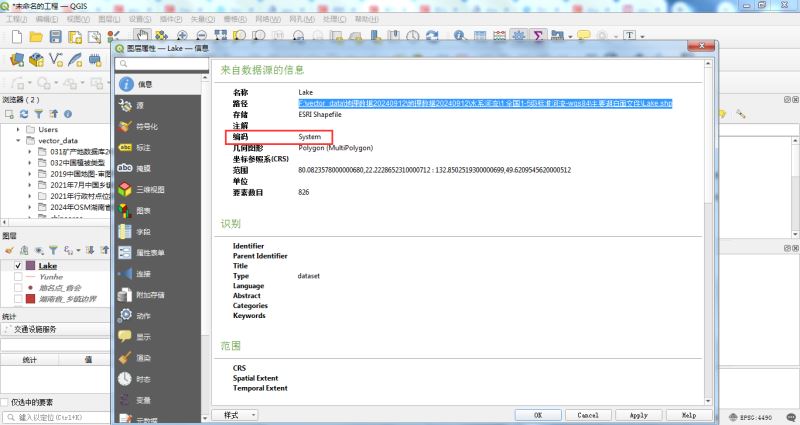Click Apply in layer properties dialog

click(638, 415)
